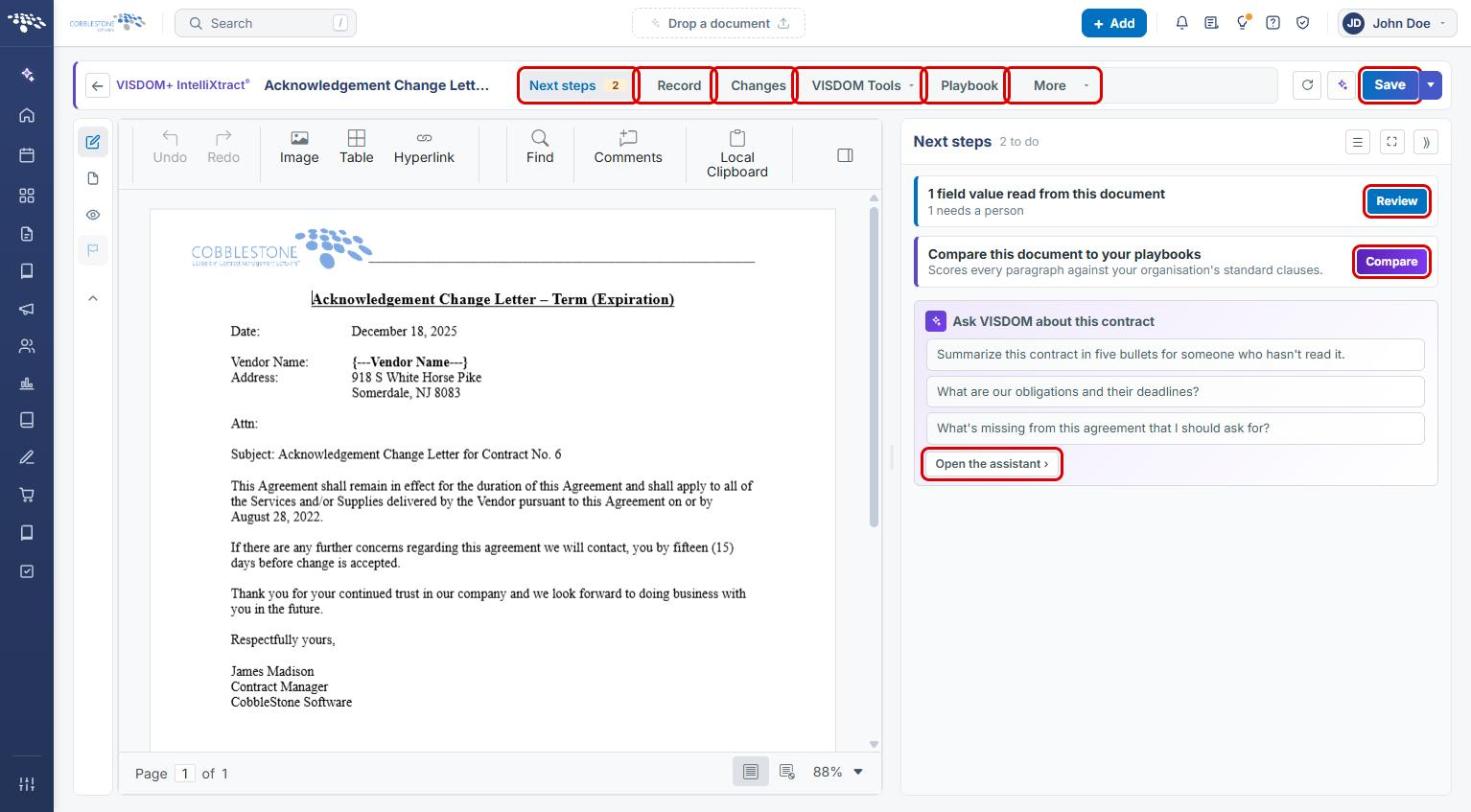The image size is (1471, 812).
Task: Toggle fullscreen for the Next steps panel
Action: pos(1392,142)
